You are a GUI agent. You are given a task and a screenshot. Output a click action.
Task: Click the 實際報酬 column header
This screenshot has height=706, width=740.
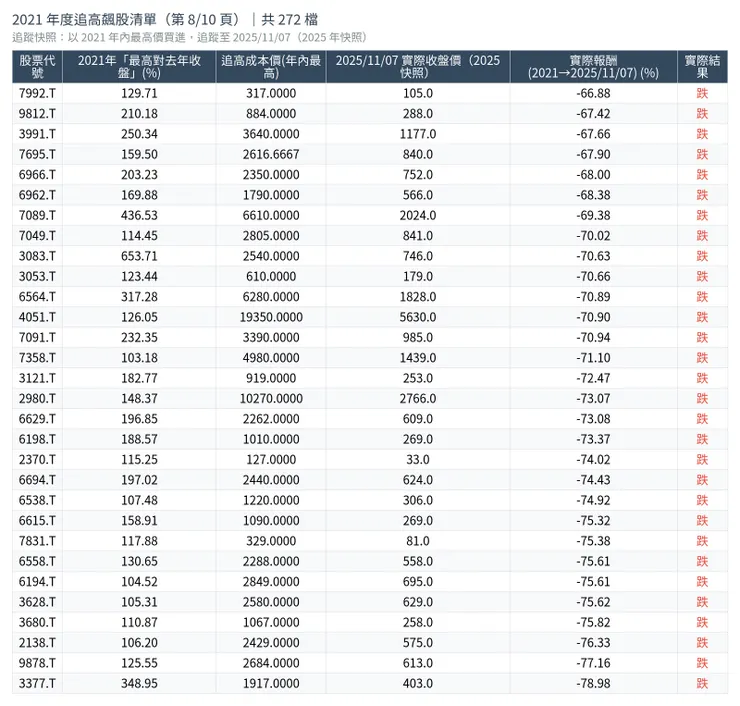[x=593, y=67]
